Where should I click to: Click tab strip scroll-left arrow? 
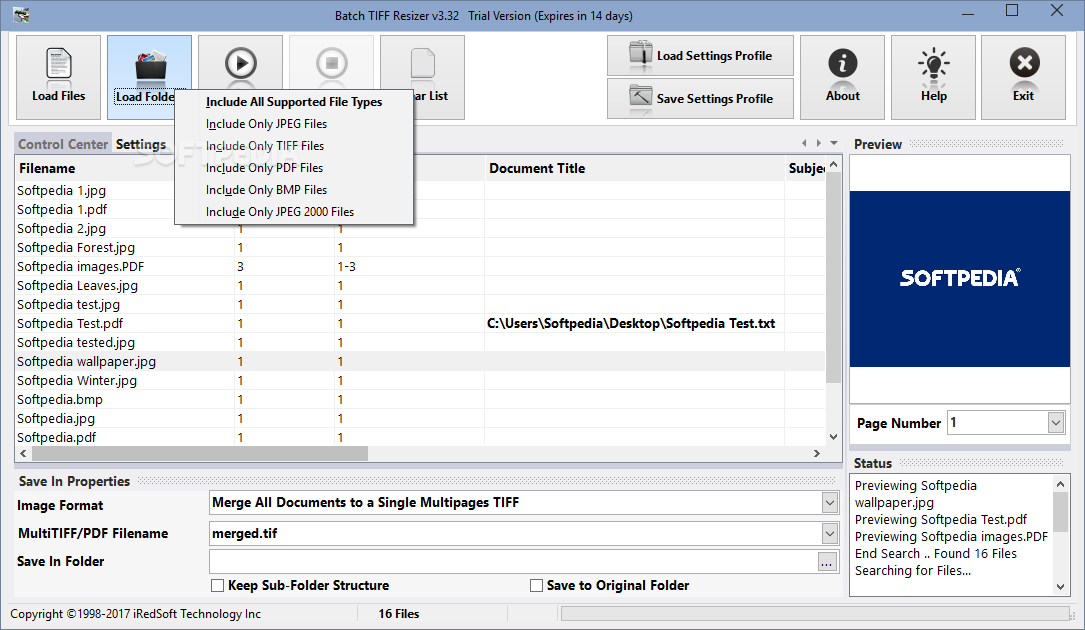804,143
